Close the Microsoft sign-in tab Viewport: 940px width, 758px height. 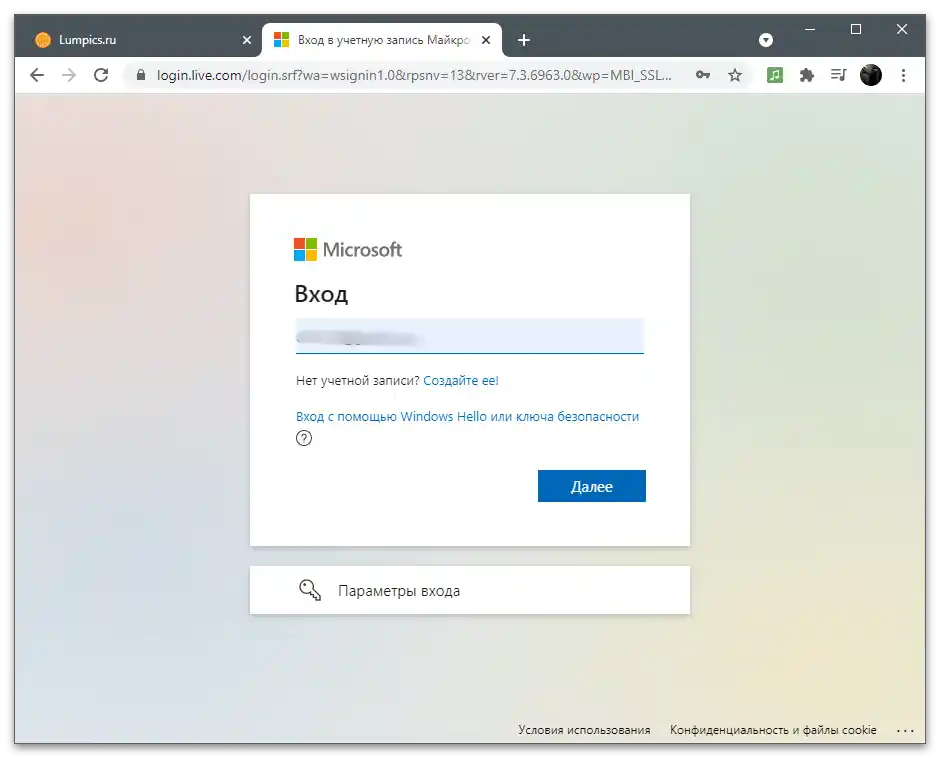click(x=486, y=40)
